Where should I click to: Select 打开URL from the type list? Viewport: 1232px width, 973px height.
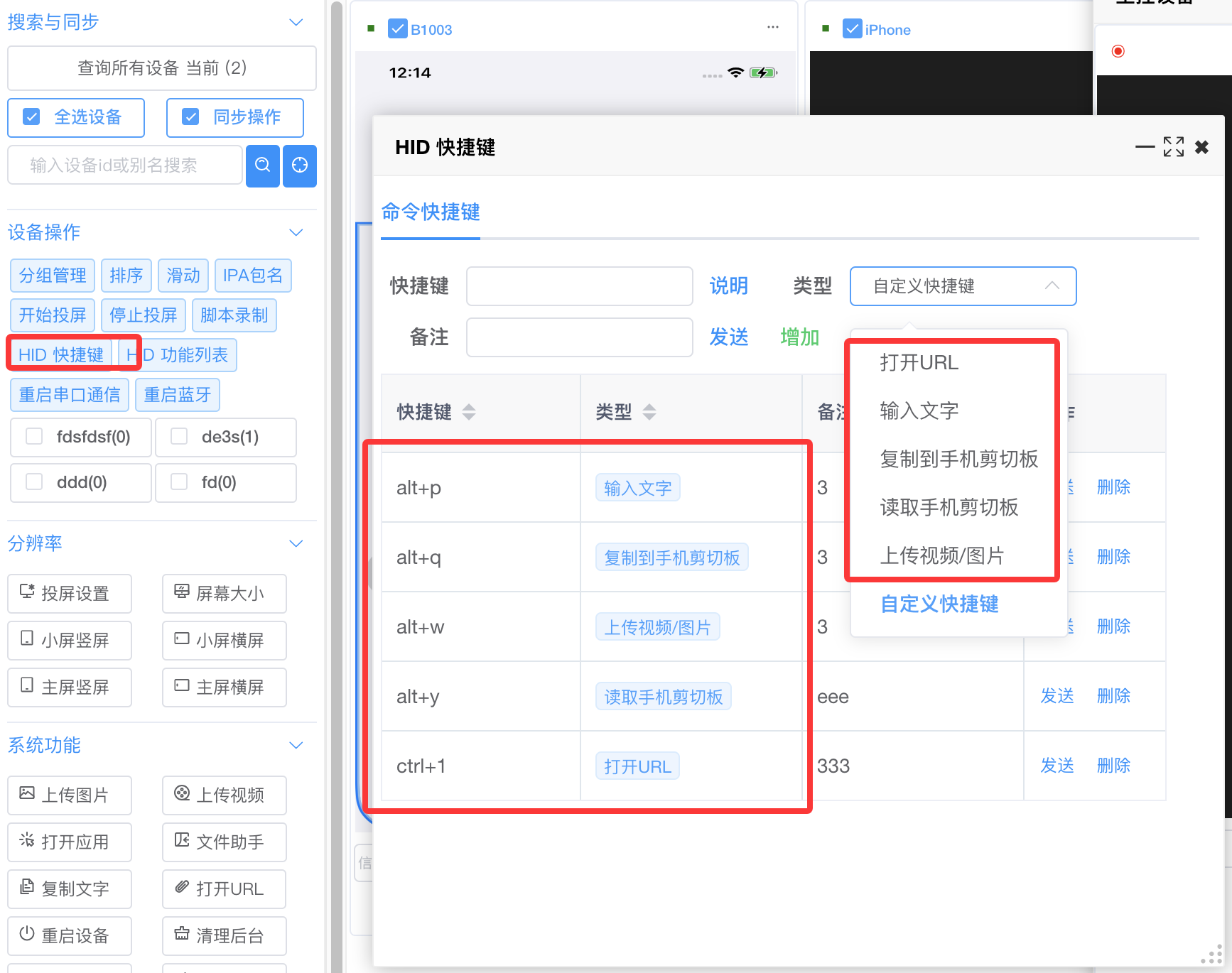point(919,363)
